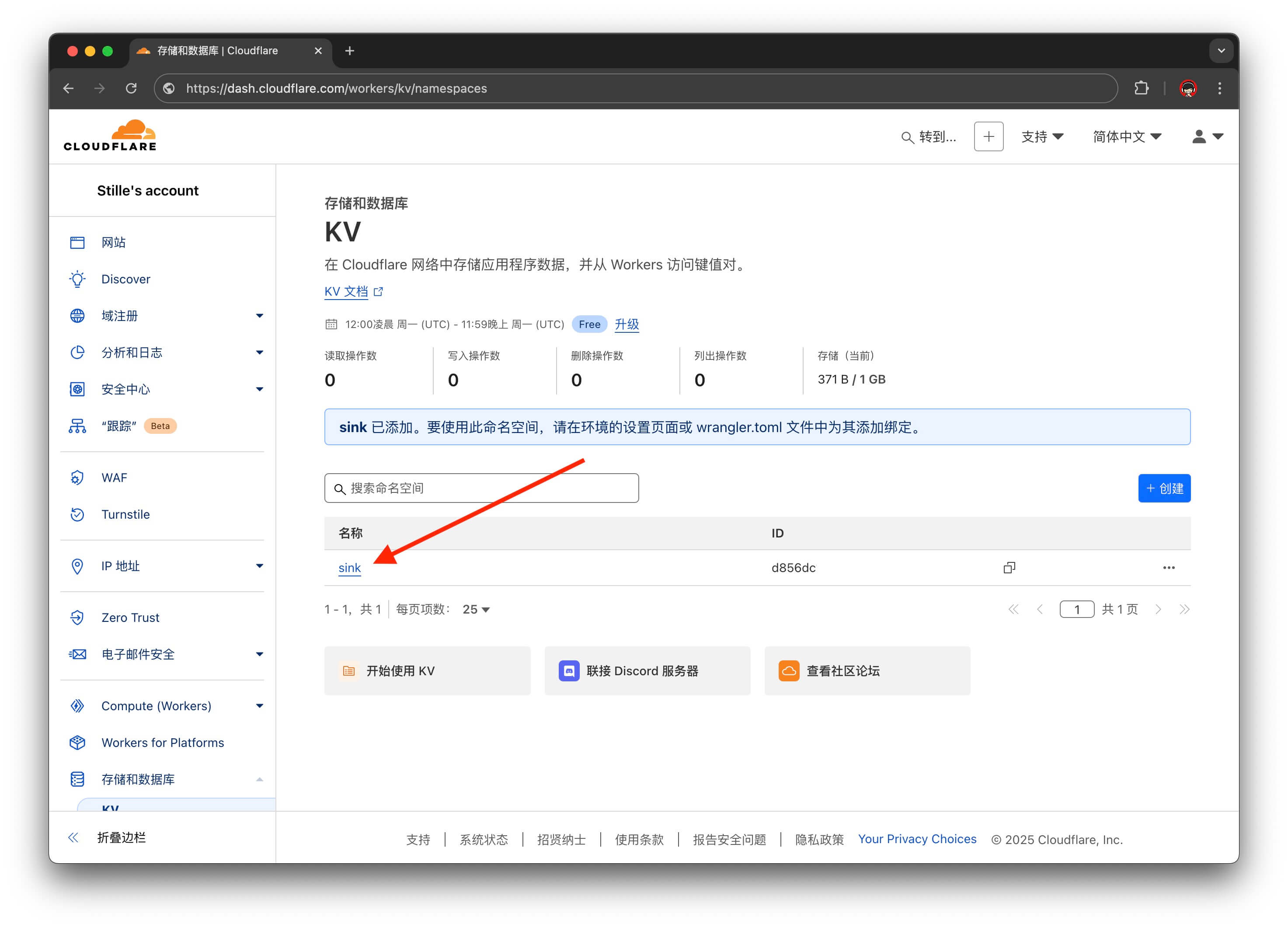1288x928 pixels.
Task: Collapse the 存储和数据库 submenu arrow
Action: (260, 779)
